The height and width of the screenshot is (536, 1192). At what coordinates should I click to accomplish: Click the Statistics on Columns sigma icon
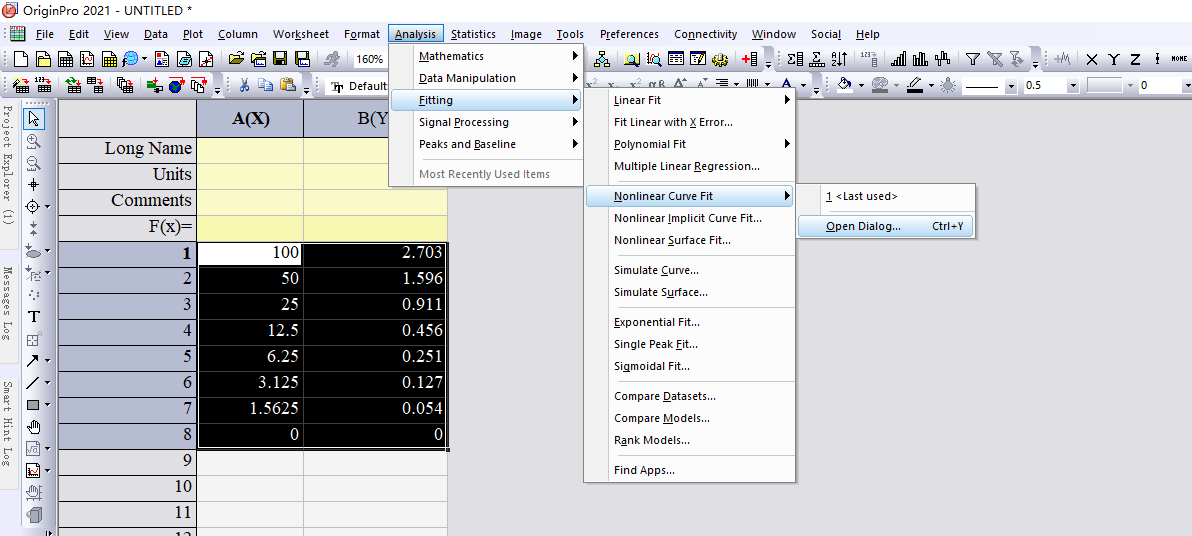(795, 59)
